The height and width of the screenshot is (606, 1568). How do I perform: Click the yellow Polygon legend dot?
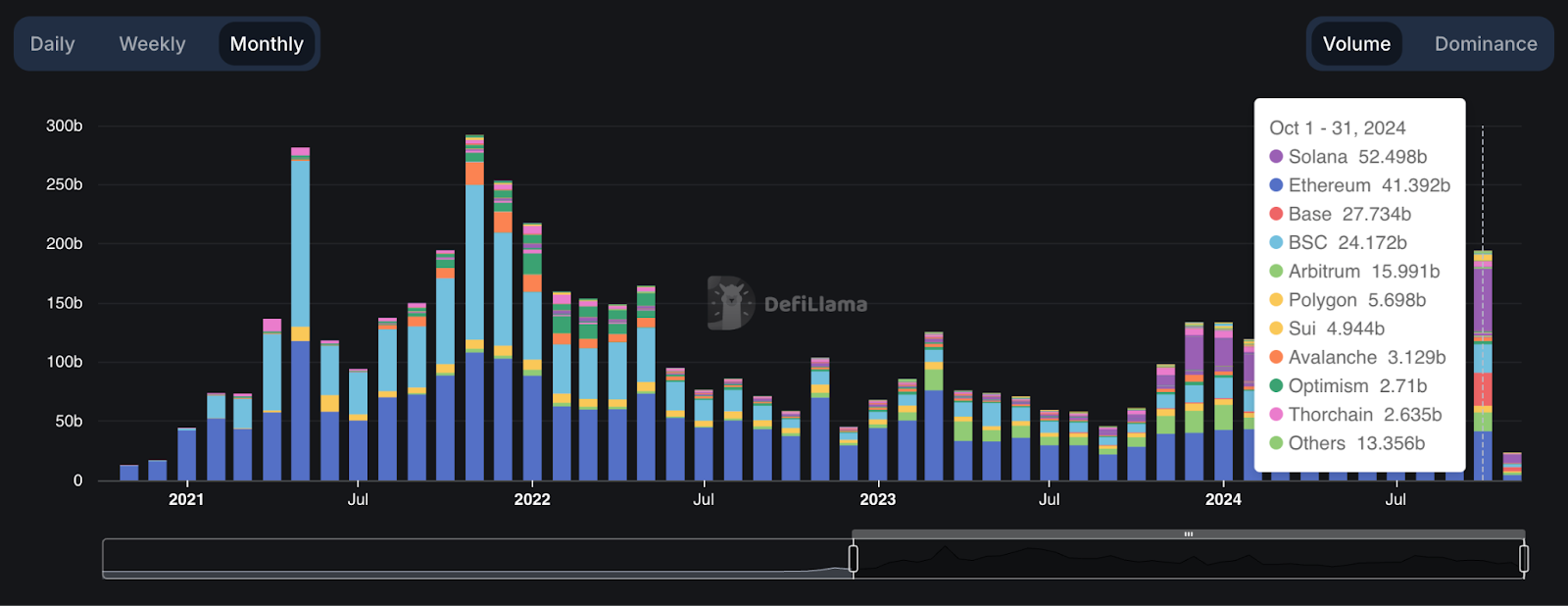click(1276, 300)
